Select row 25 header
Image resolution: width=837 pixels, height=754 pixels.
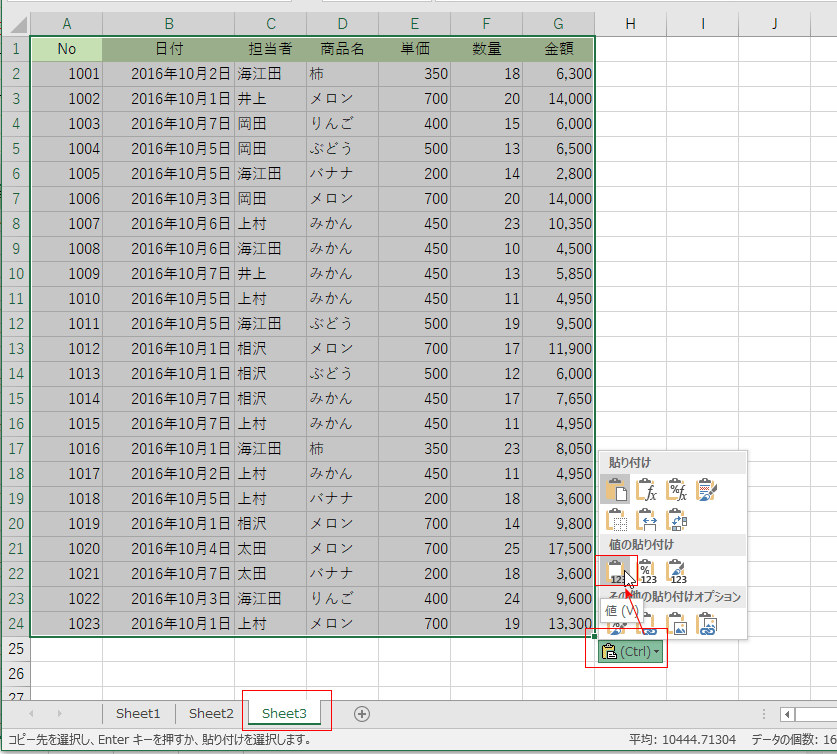point(15,648)
